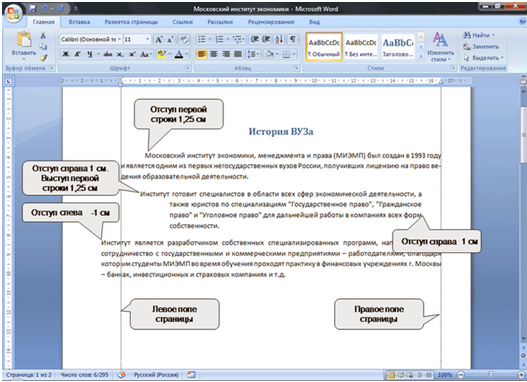
Task: Open the change case Aa menu
Action: pos(145,54)
